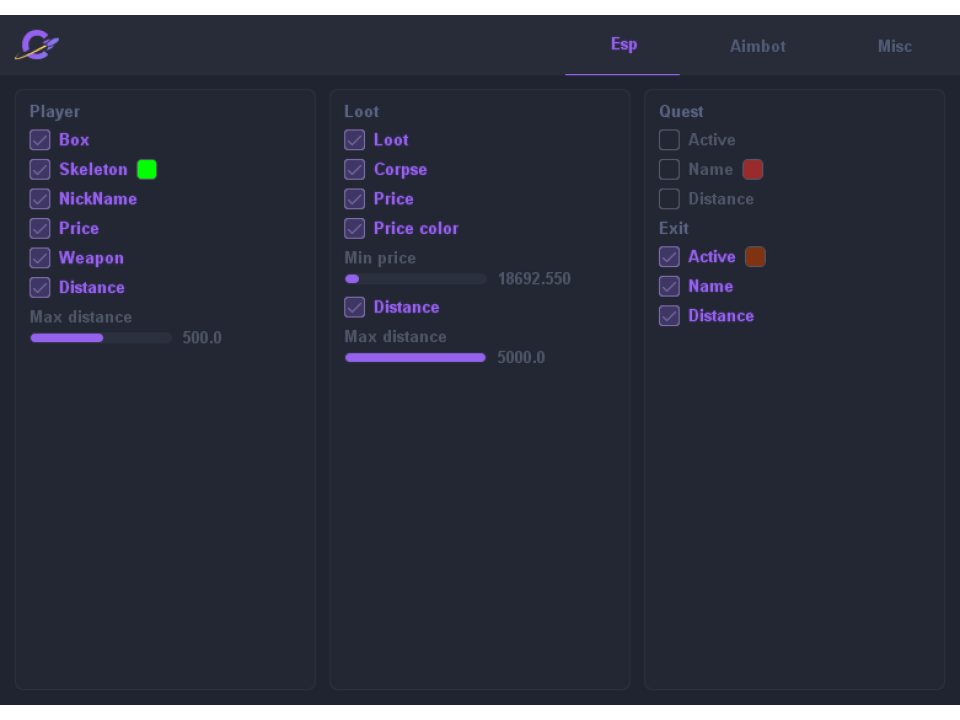Viewport: 960px width, 720px height.
Task: Click the Player section heading
Action: pyautogui.click(x=54, y=111)
